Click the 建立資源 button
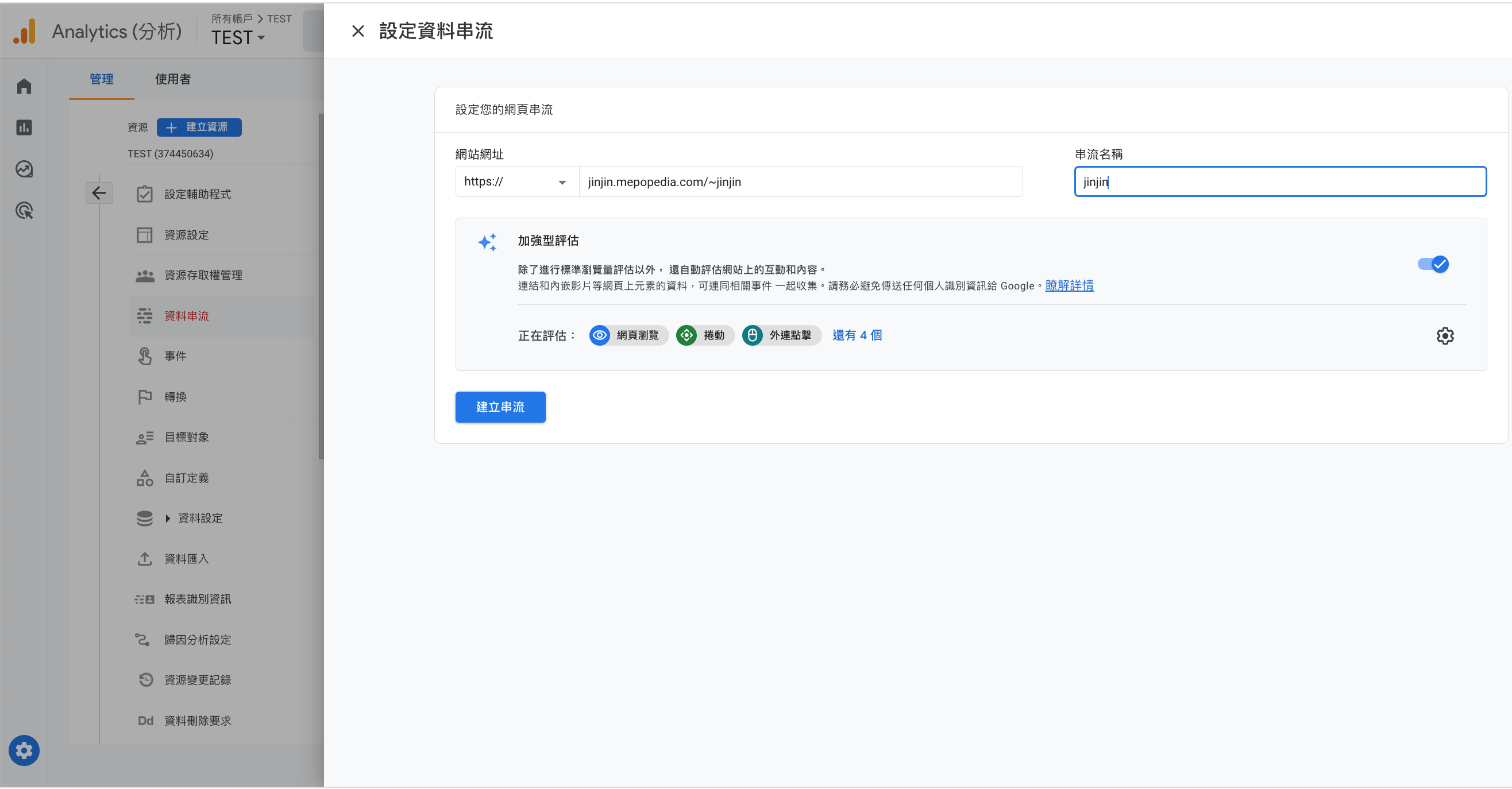 pos(199,127)
